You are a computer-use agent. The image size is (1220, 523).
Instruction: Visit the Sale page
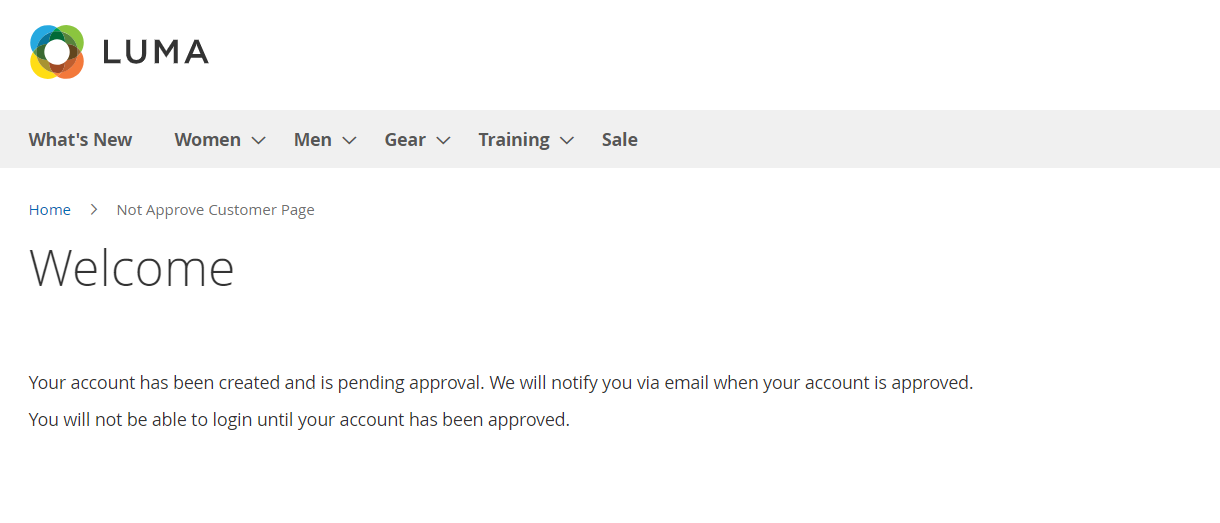point(619,140)
